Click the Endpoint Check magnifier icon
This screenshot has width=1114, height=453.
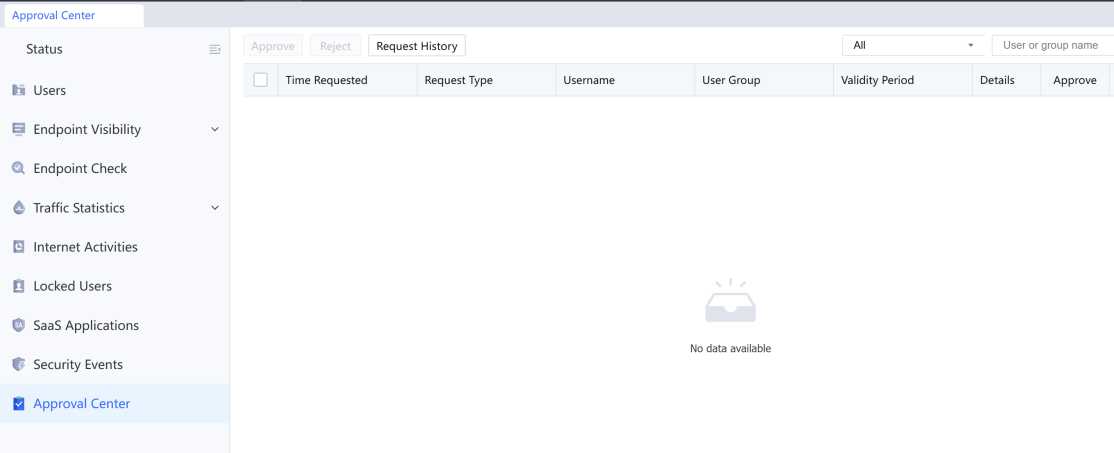[18, 168]
